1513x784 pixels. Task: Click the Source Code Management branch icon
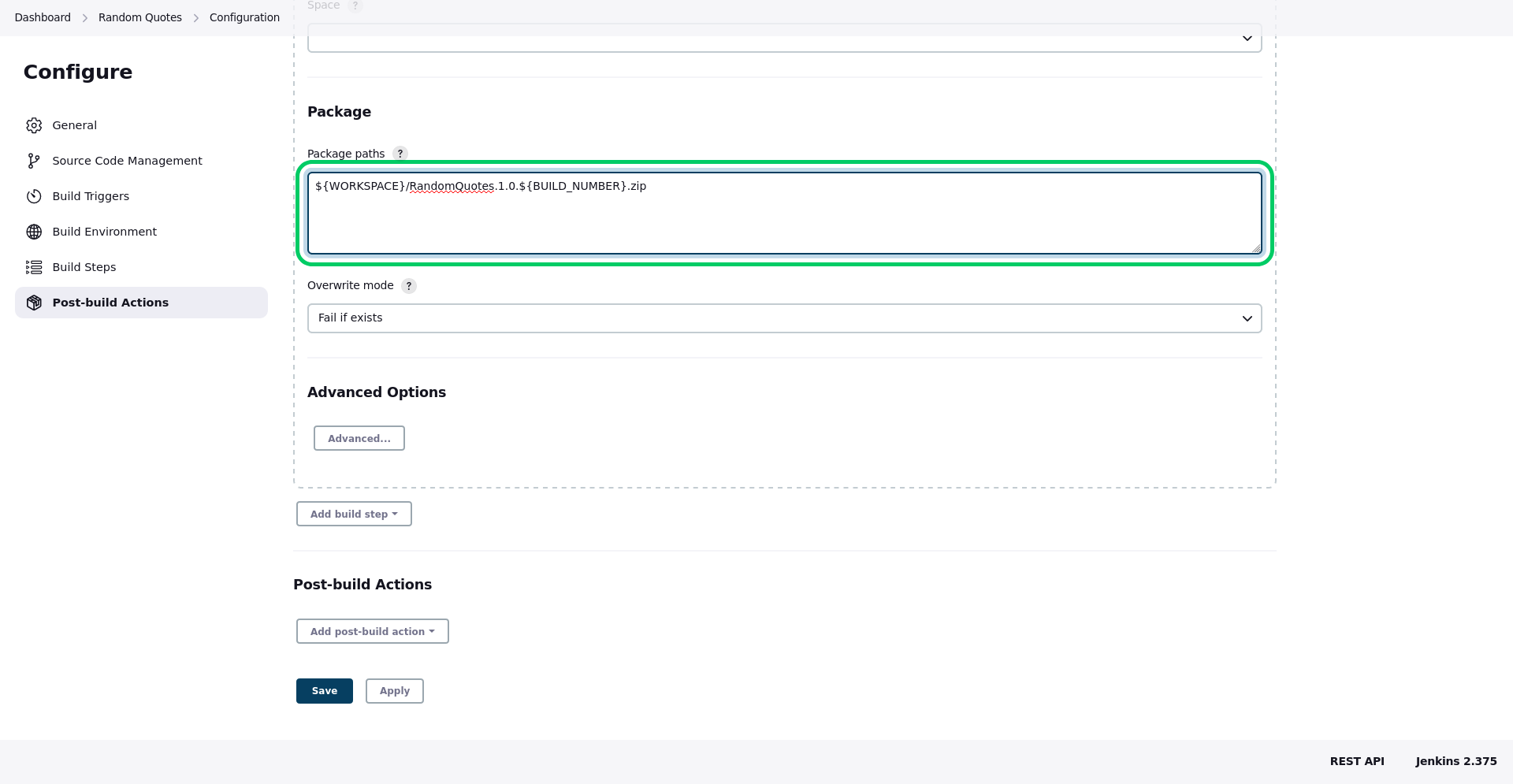click(x=34, y=161)
